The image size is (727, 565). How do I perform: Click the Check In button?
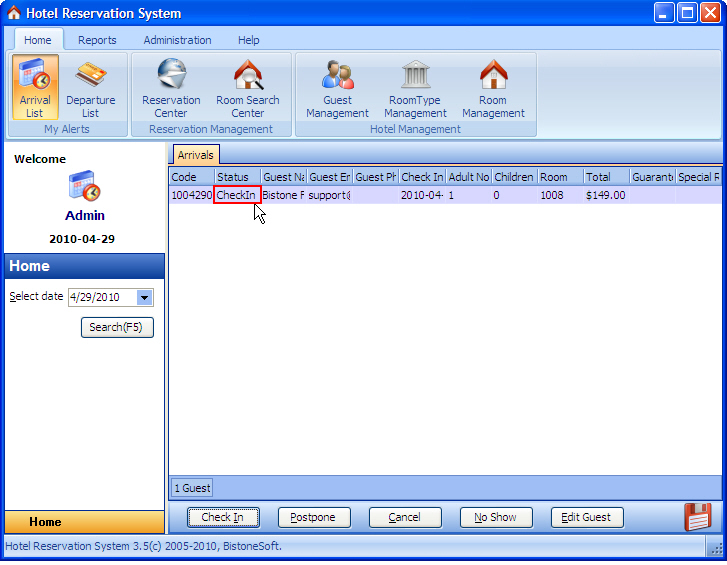[223, 517]
